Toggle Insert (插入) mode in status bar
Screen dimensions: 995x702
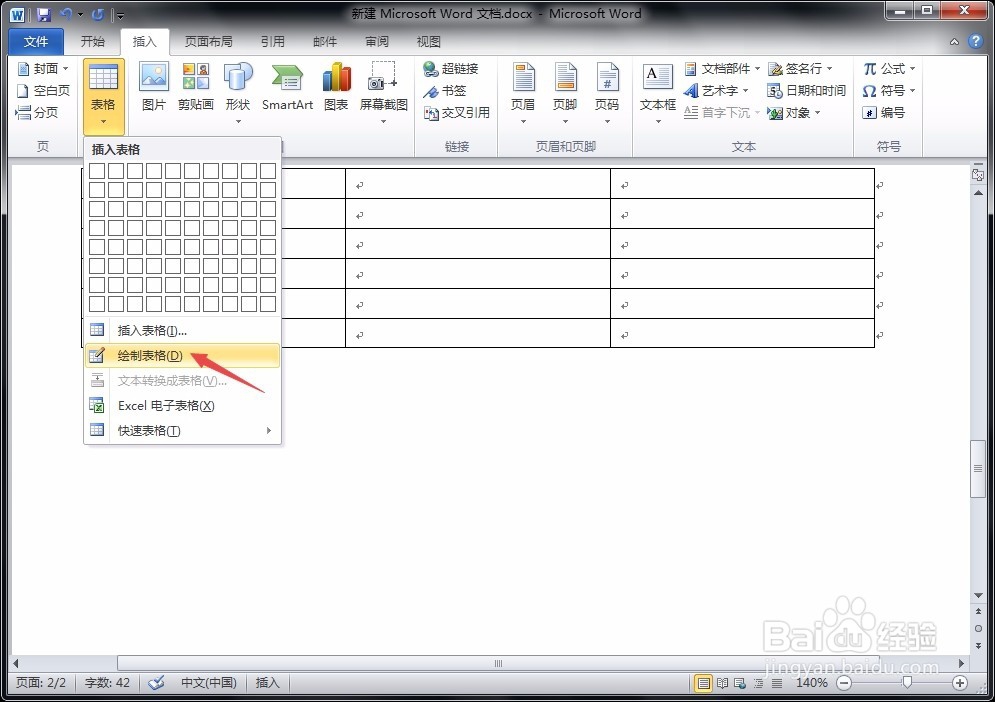click(x=267, y=683)
